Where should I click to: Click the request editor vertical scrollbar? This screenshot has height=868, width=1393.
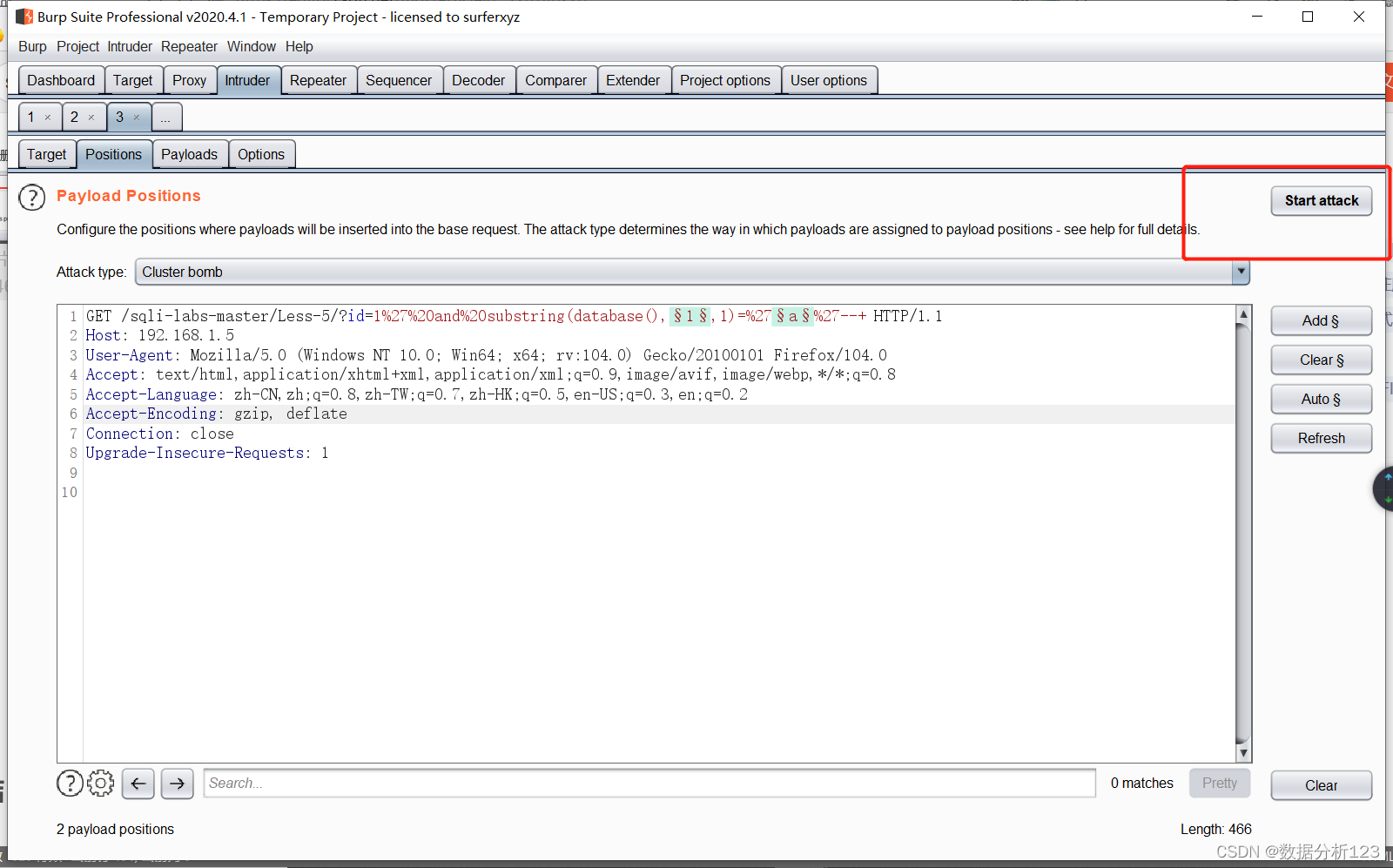pos(1244,533)
